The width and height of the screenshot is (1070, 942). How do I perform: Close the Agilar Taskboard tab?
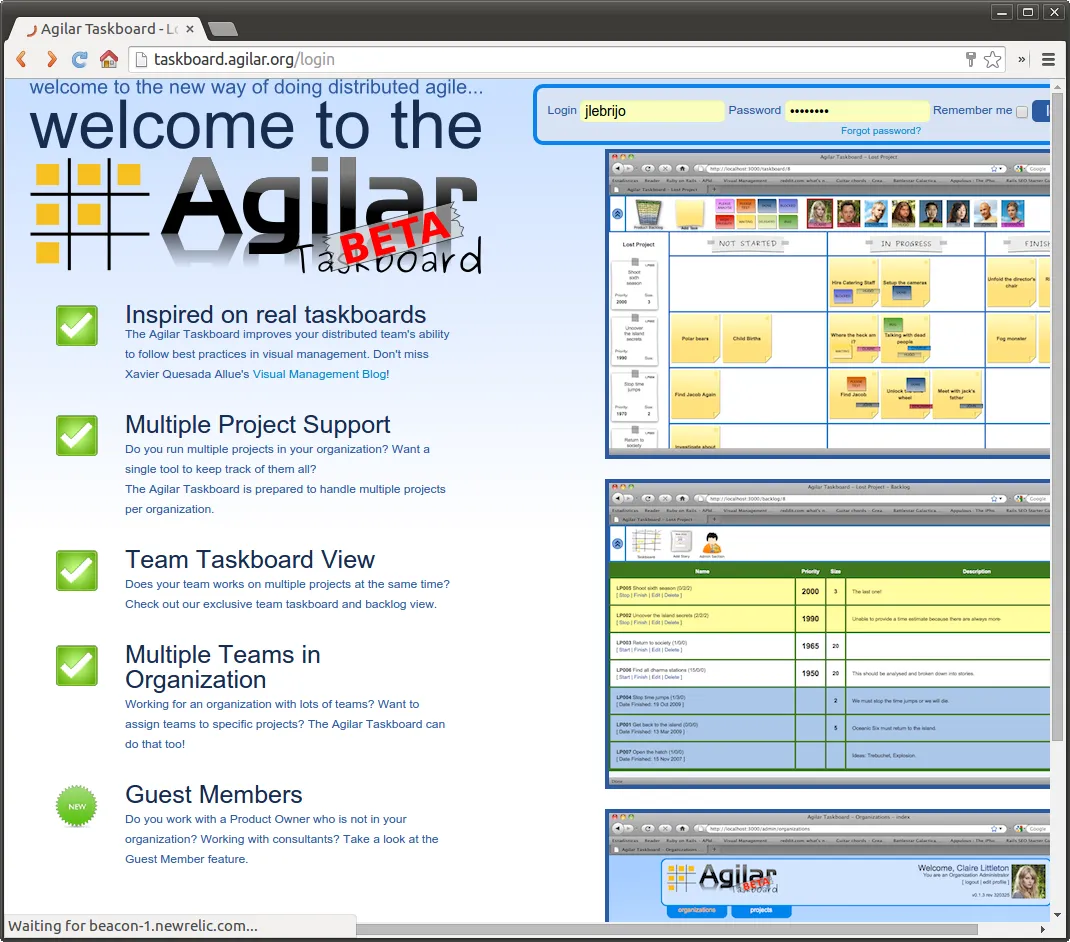click(190, 29)
